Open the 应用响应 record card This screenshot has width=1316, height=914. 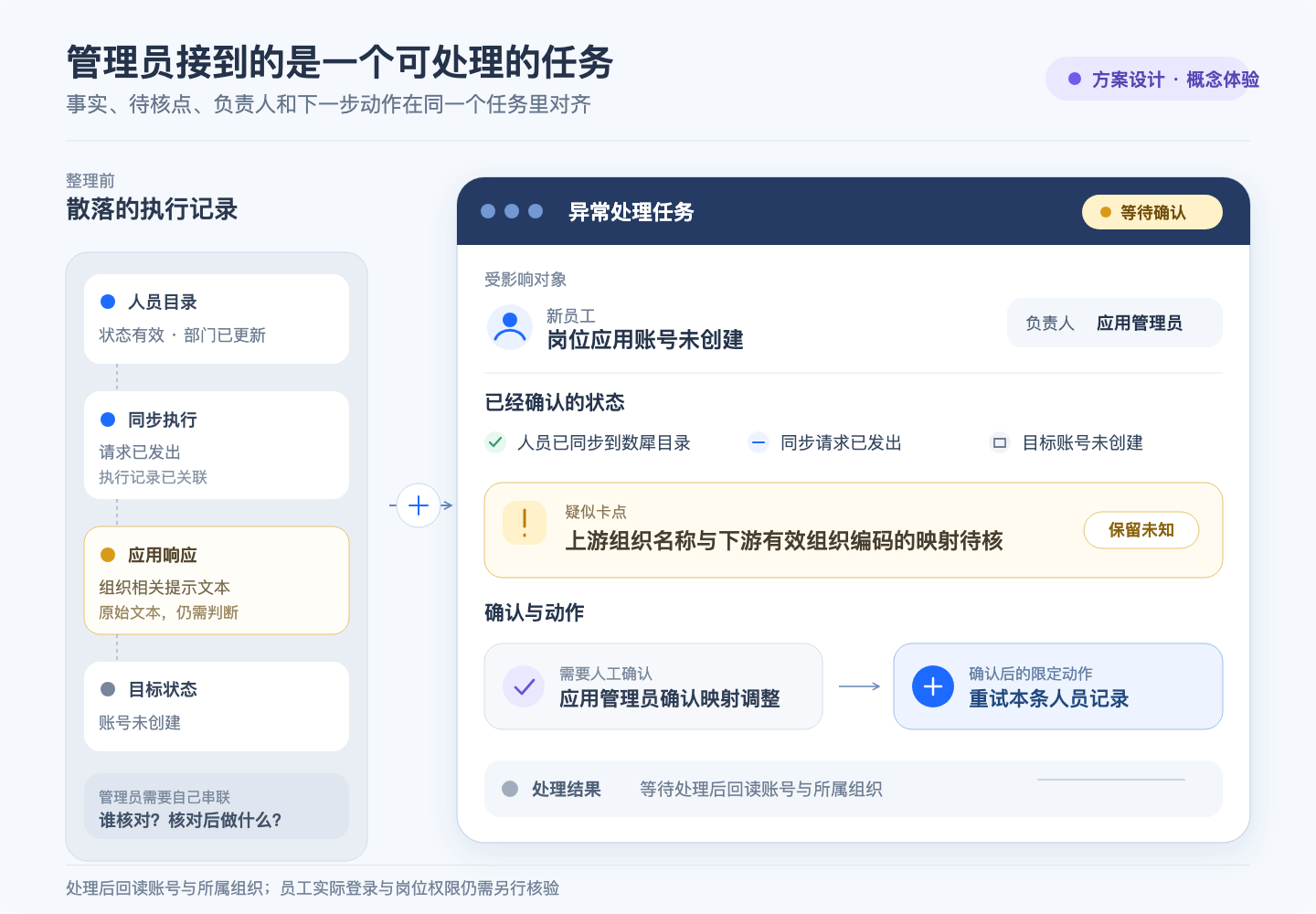217,580
